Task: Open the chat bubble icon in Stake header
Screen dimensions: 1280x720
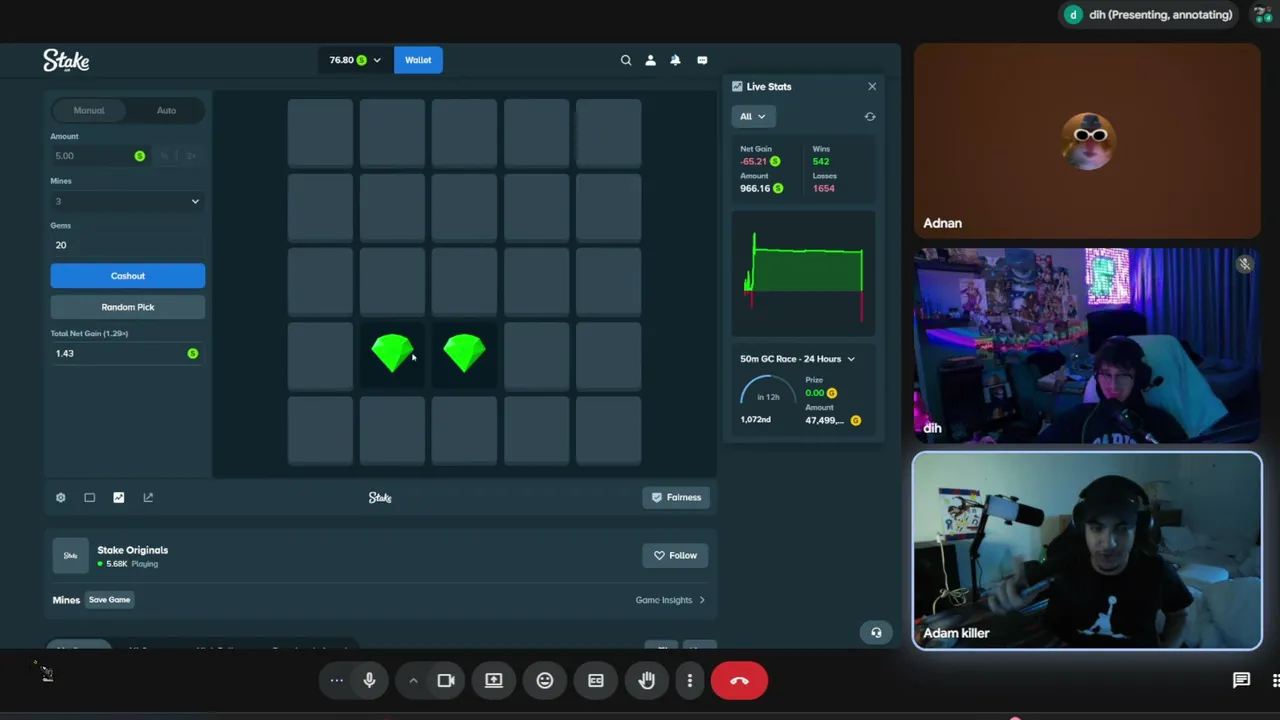Action: point(702,60)
